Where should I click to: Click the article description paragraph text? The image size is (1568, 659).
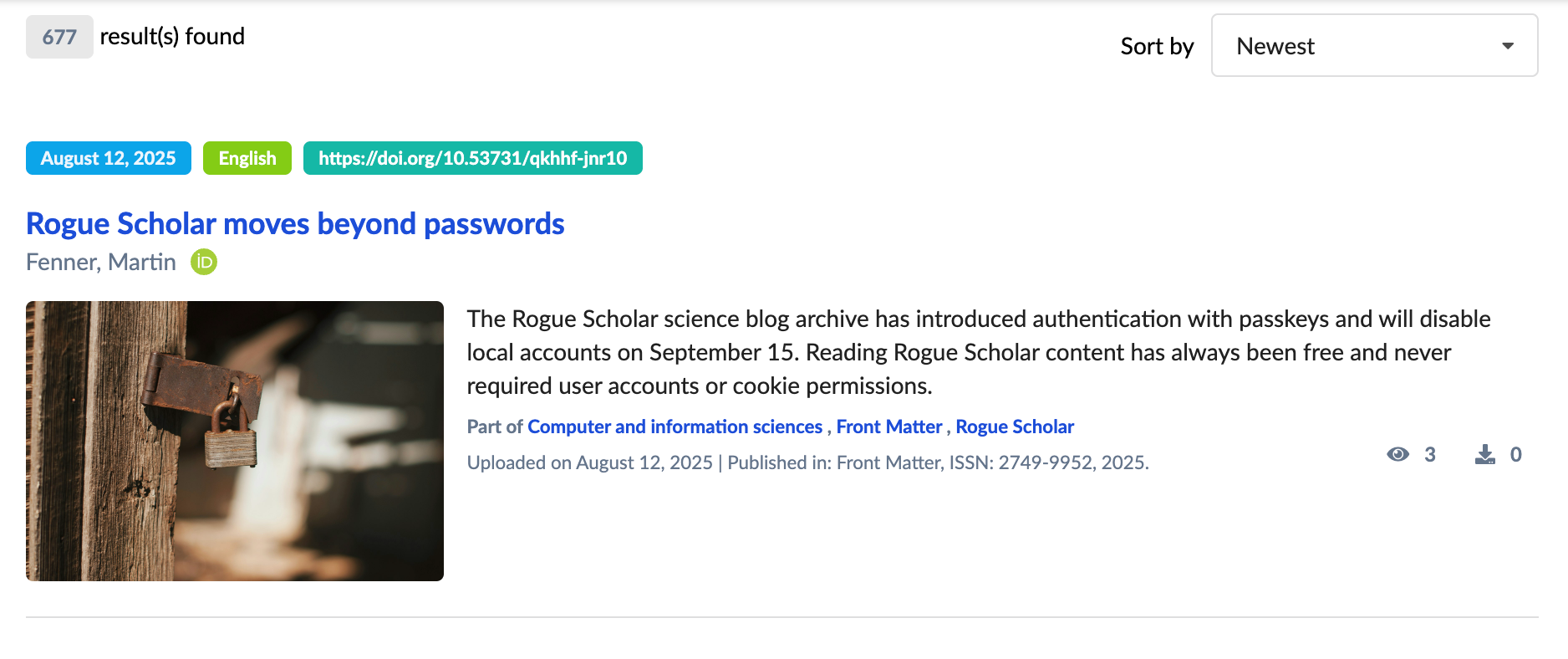click(x=978, y=352)
